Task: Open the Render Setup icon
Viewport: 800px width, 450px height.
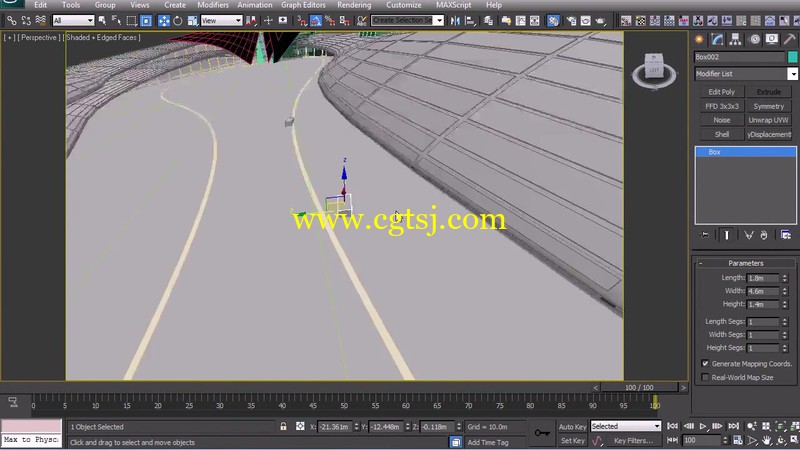Action: click(x=571, y=20)
